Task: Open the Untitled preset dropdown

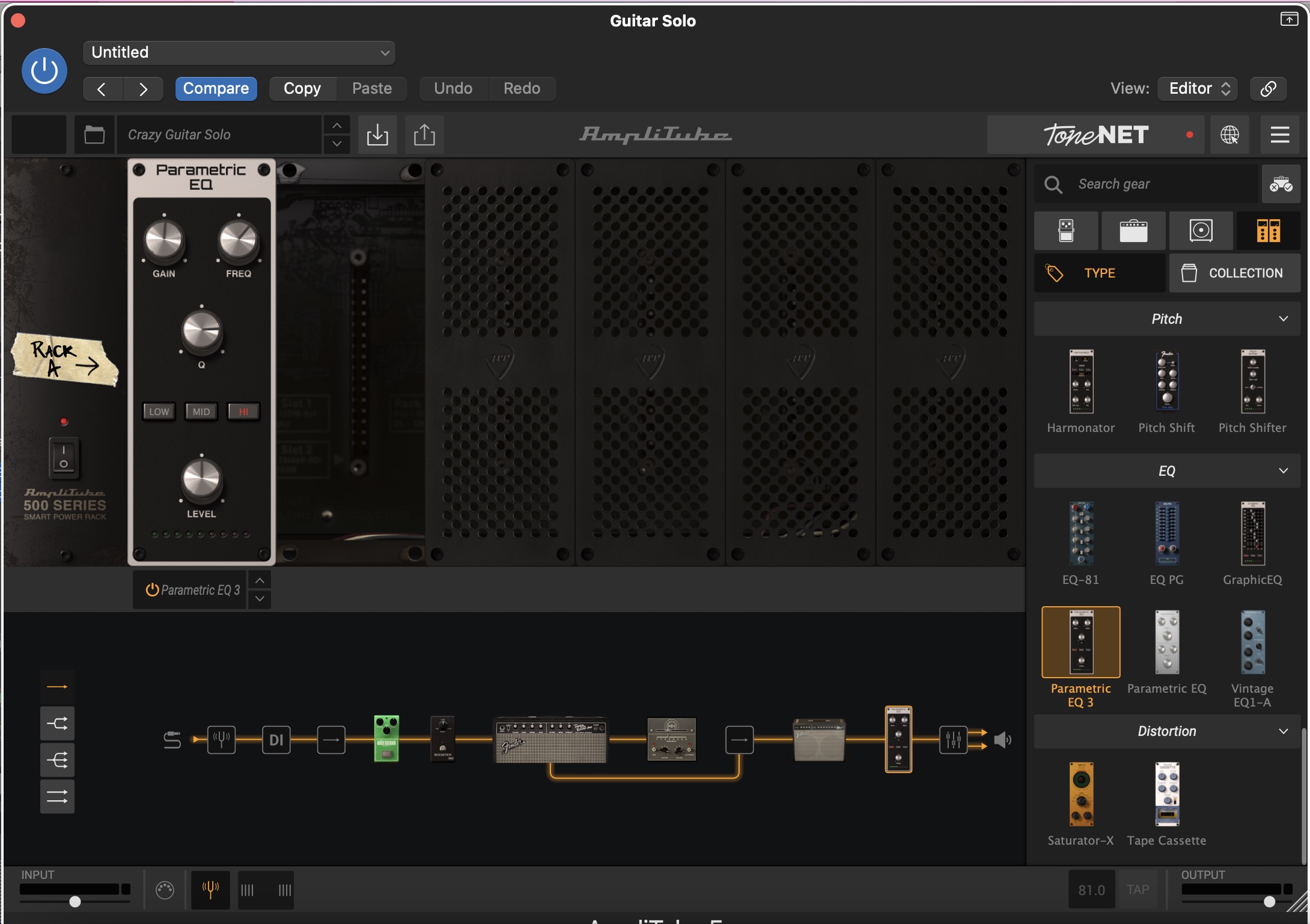Action: tap(239, 52)
